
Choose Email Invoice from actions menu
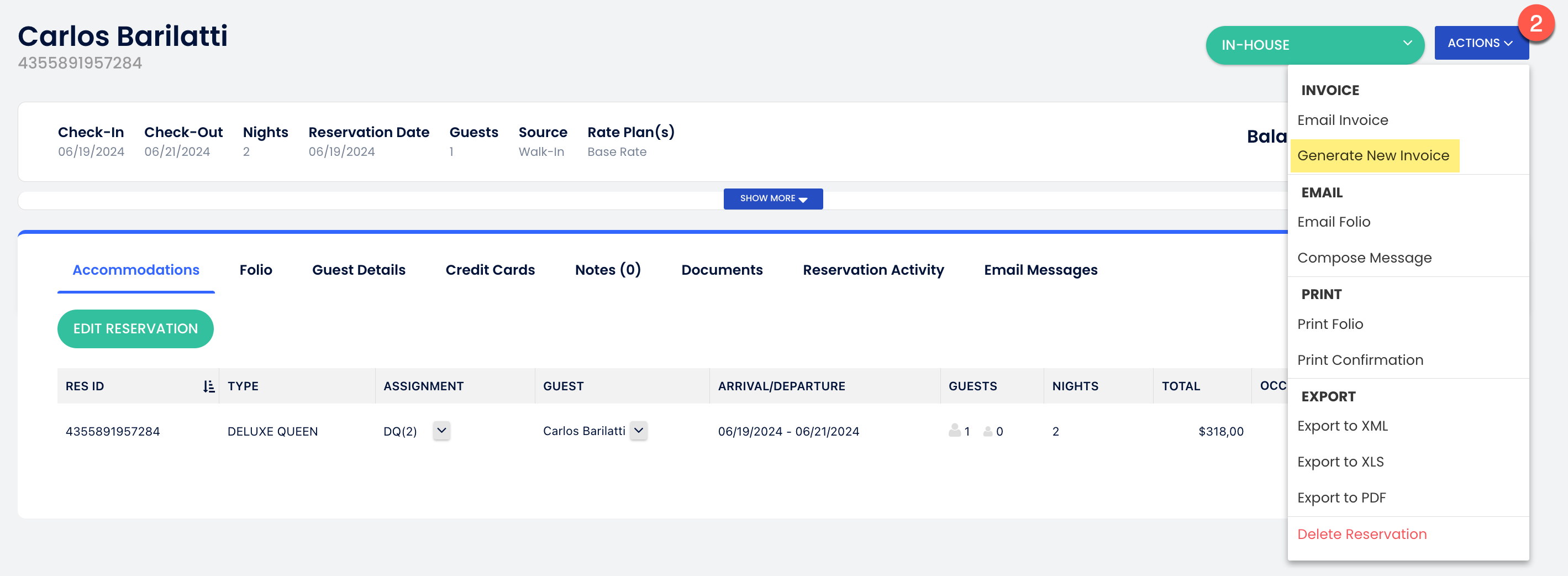point(1342,120)
